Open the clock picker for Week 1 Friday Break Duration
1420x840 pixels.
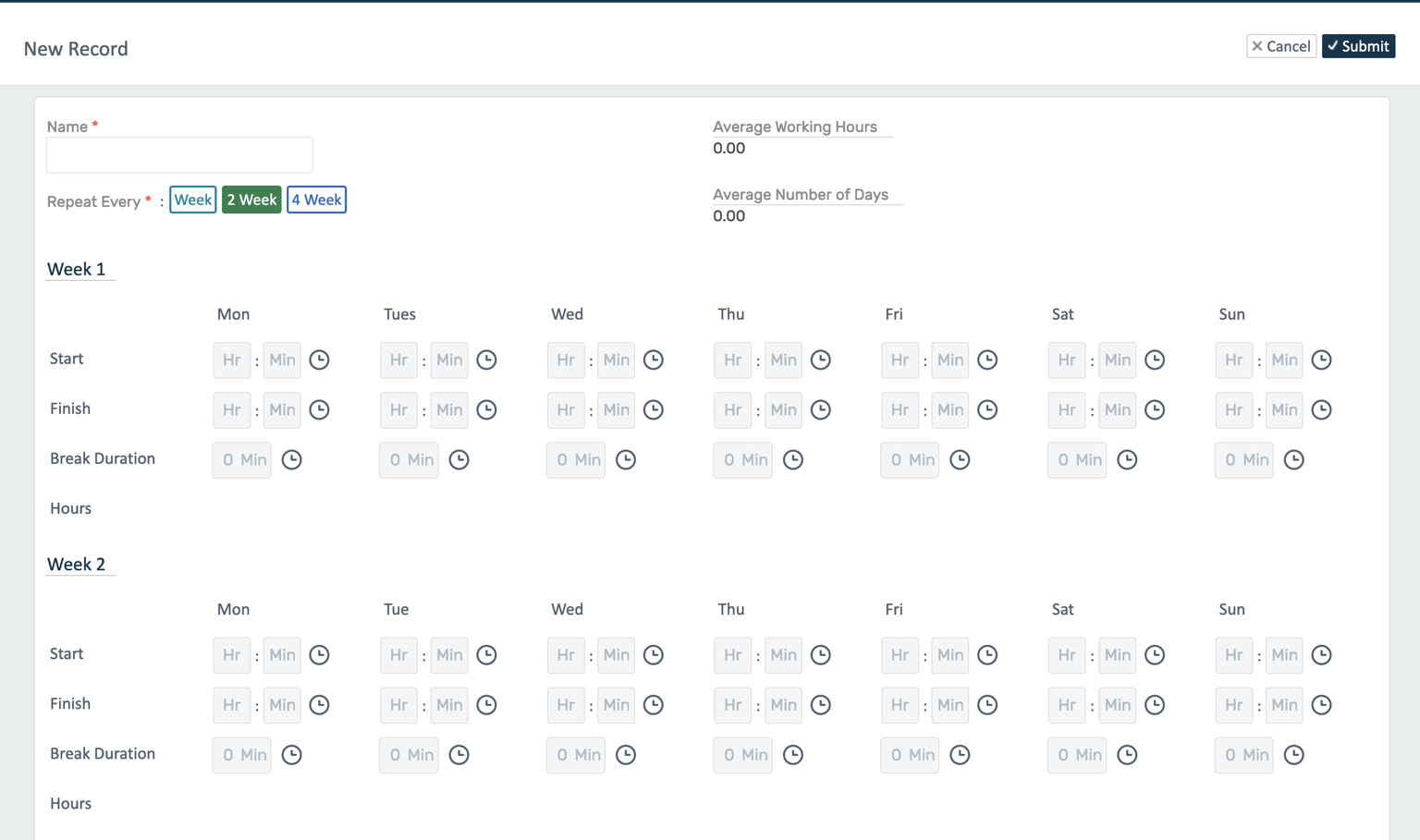960,459
